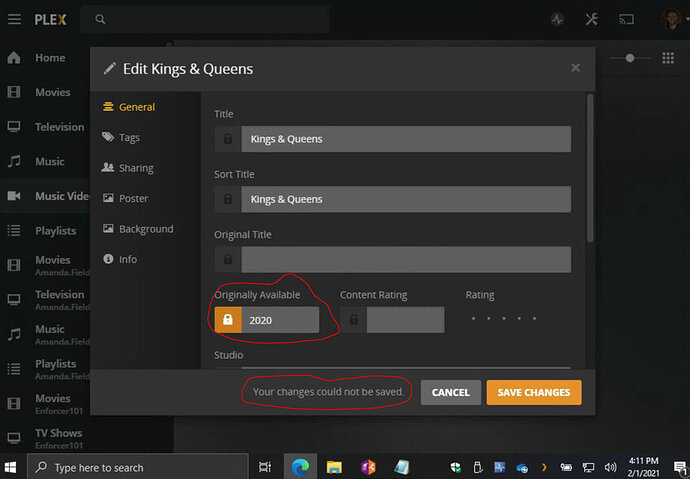Click the Sort Title input field

click(406, 199)
